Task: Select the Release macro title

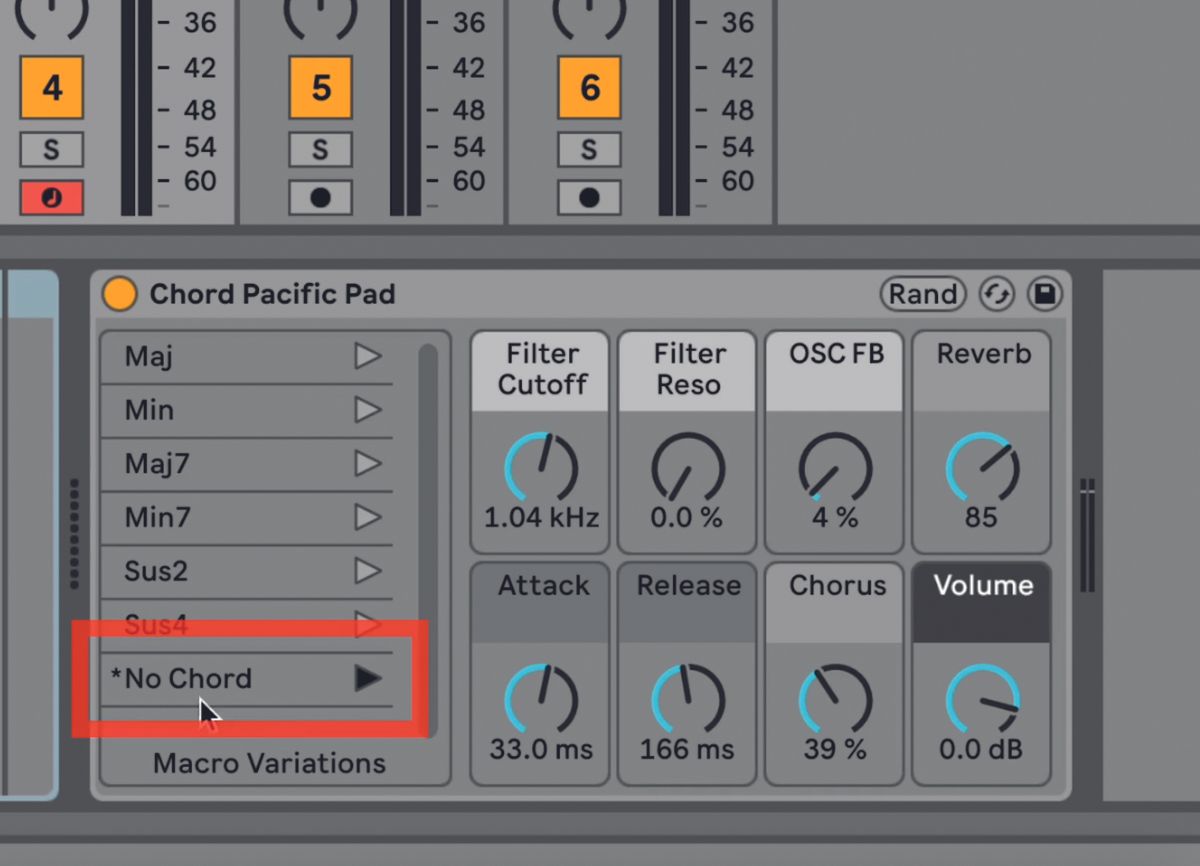Action: [689, 586]
